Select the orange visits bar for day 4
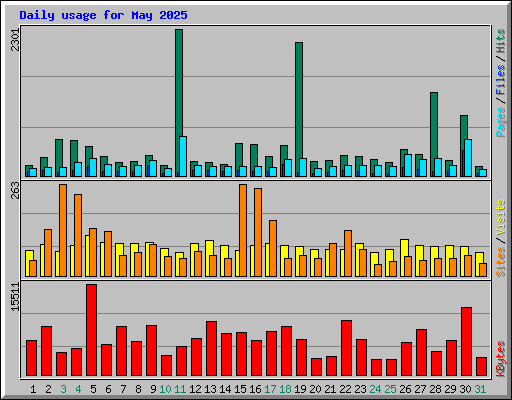Image resolution: width=512 pixels, height=400 pixels. tap(78, 235)
